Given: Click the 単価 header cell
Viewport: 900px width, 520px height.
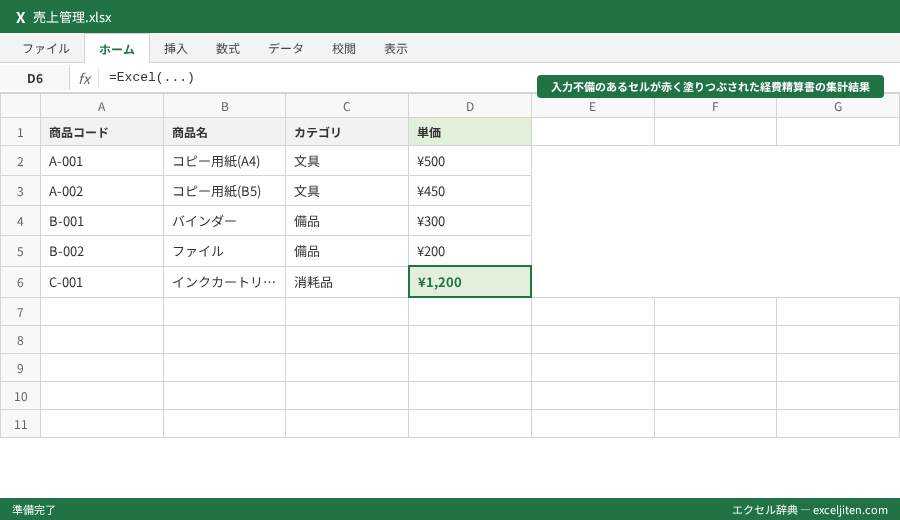Looking at the screenshot, I should (470, 132).
